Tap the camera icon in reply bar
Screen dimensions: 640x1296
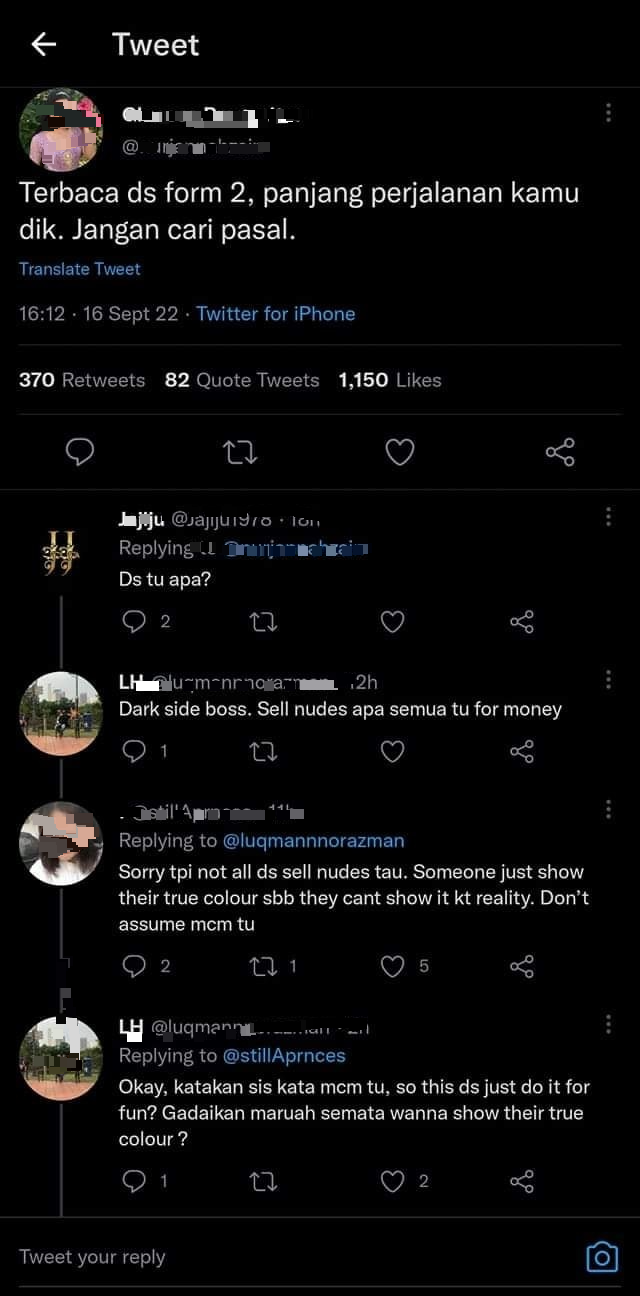(x=601, y=1257)
